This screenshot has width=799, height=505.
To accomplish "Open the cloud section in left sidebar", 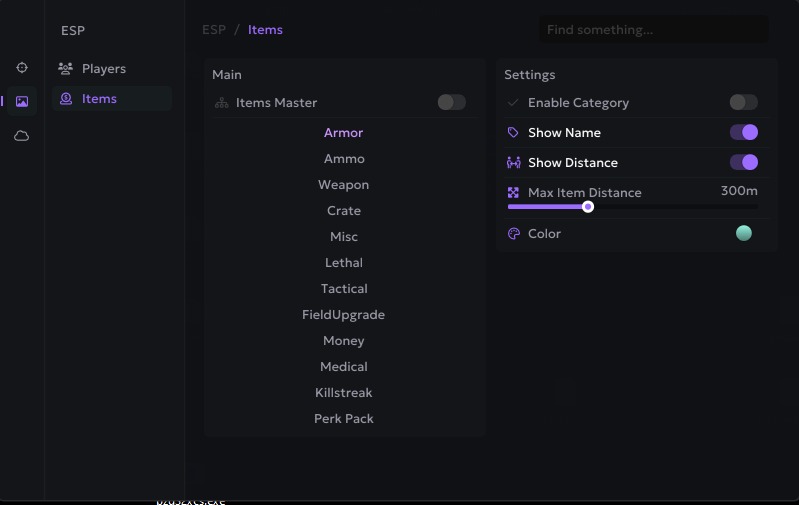I will pyautogui.click(x=22, y=136).
